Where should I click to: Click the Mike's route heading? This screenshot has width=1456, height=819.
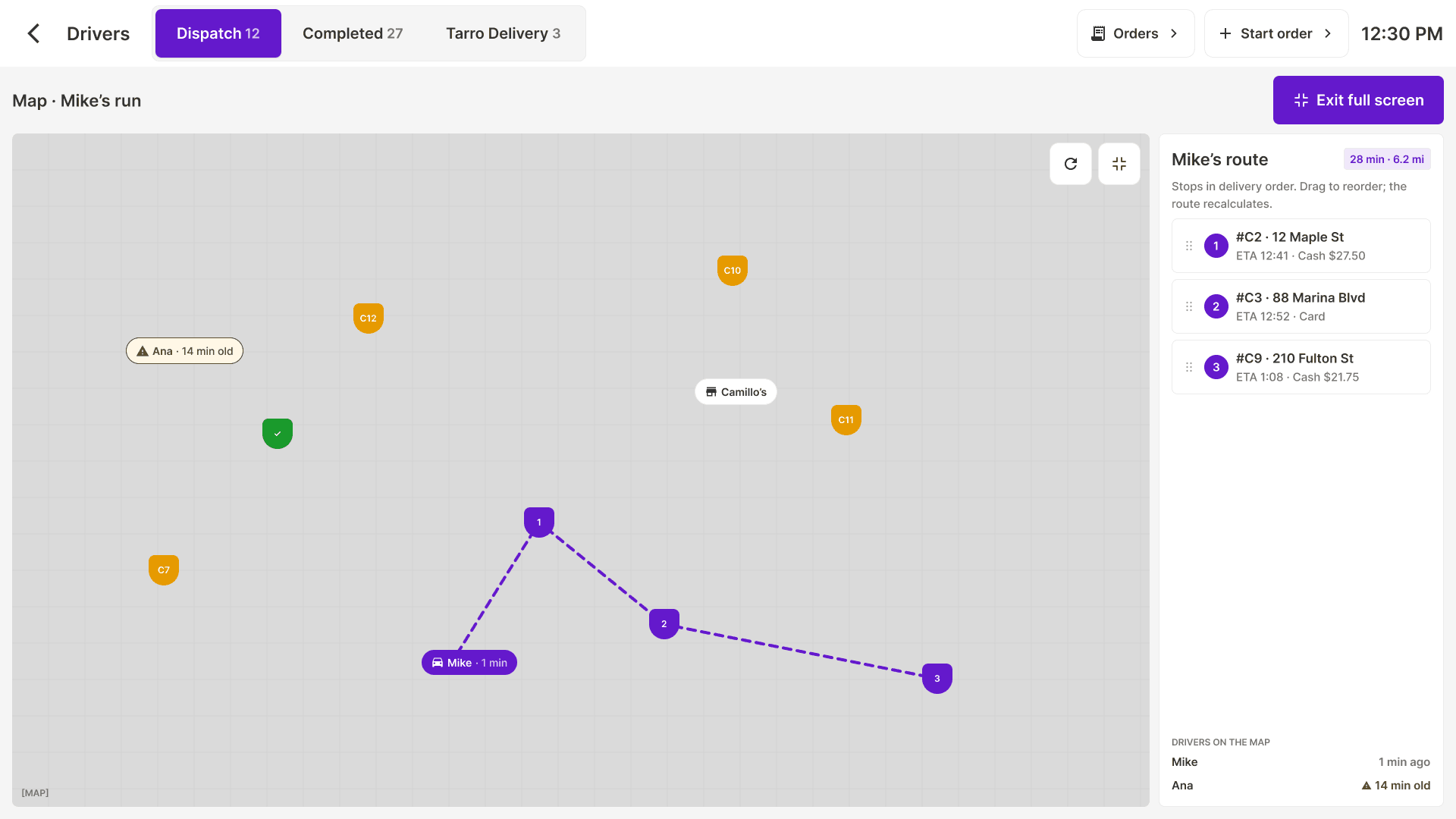1219,159
